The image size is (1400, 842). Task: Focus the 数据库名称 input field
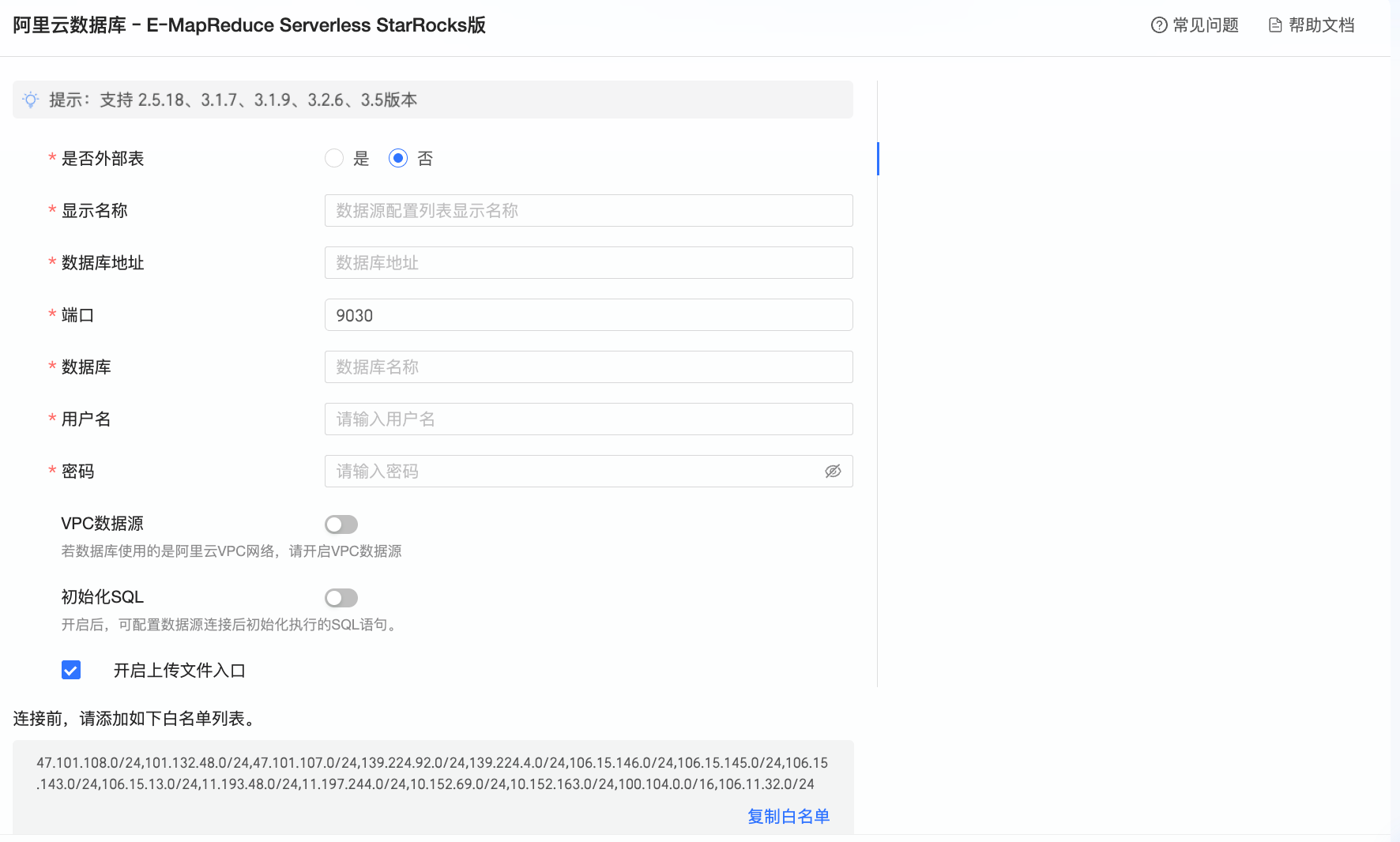point(589,367)
